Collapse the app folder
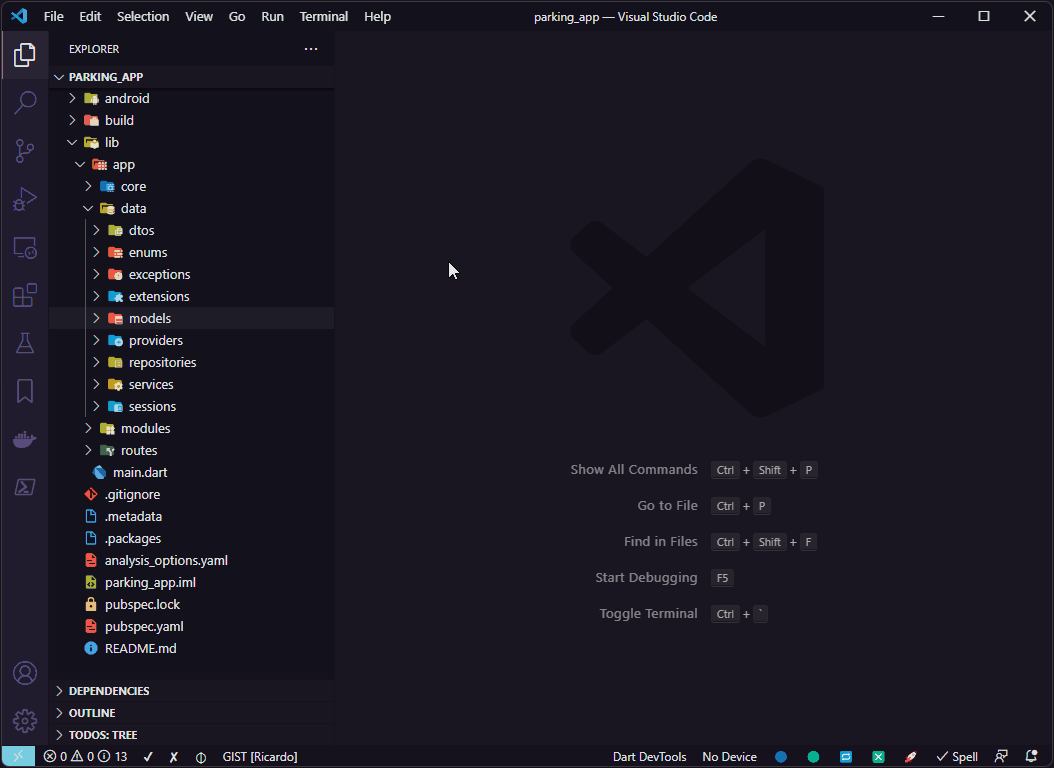This screenshot has width=1054, height=768. (x=192, y=165)
